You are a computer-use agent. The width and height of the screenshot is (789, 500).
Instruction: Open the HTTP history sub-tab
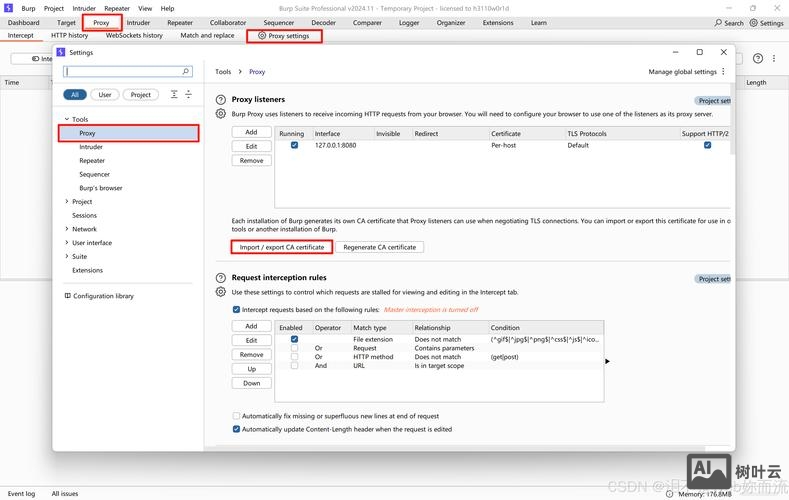[69, 36]
